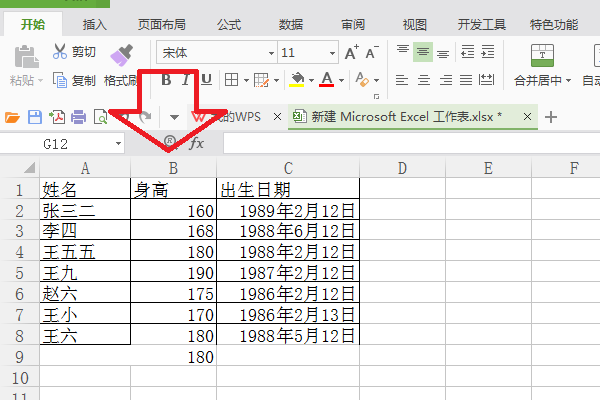
Task: Click distributed alignment icon
Action: [486, 80]
